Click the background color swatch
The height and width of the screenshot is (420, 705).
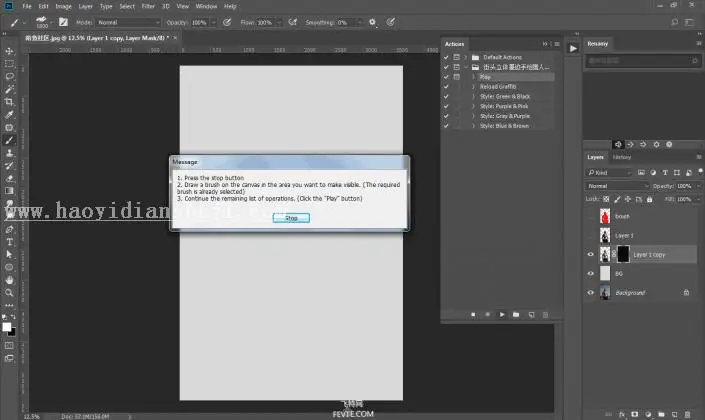click(x=13, y=333)
